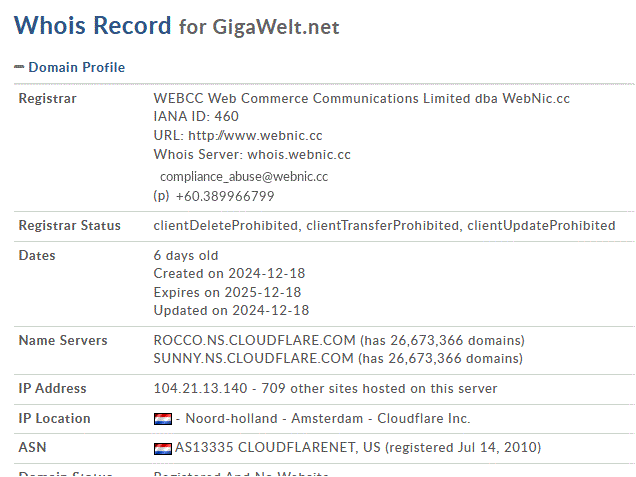The image size is (636, 477).
Task: Click the flag icon beside AS13335
Action: pos(163,448)
